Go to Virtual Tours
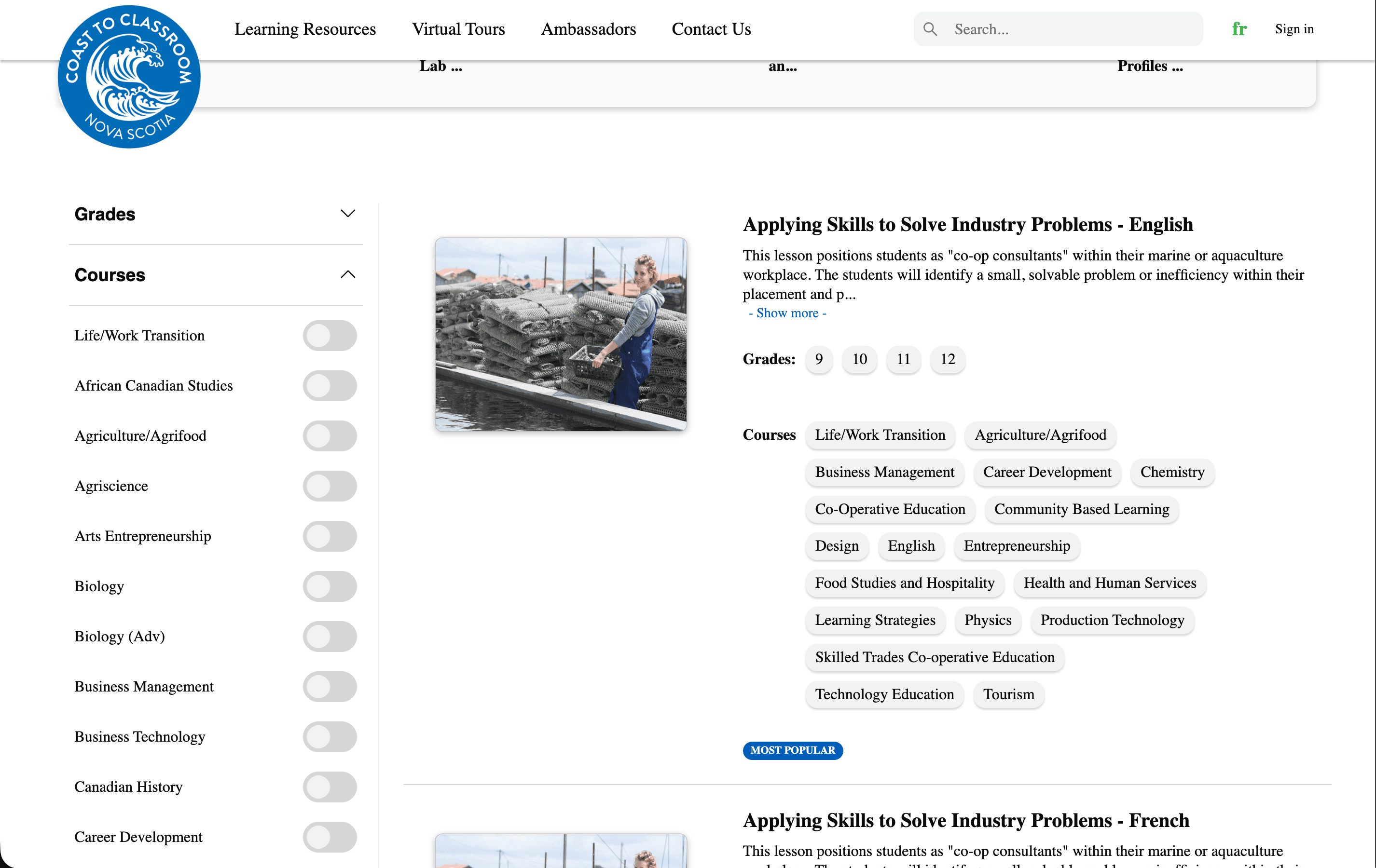Viewport: 1376px width, 868px height. coord(458,29)
